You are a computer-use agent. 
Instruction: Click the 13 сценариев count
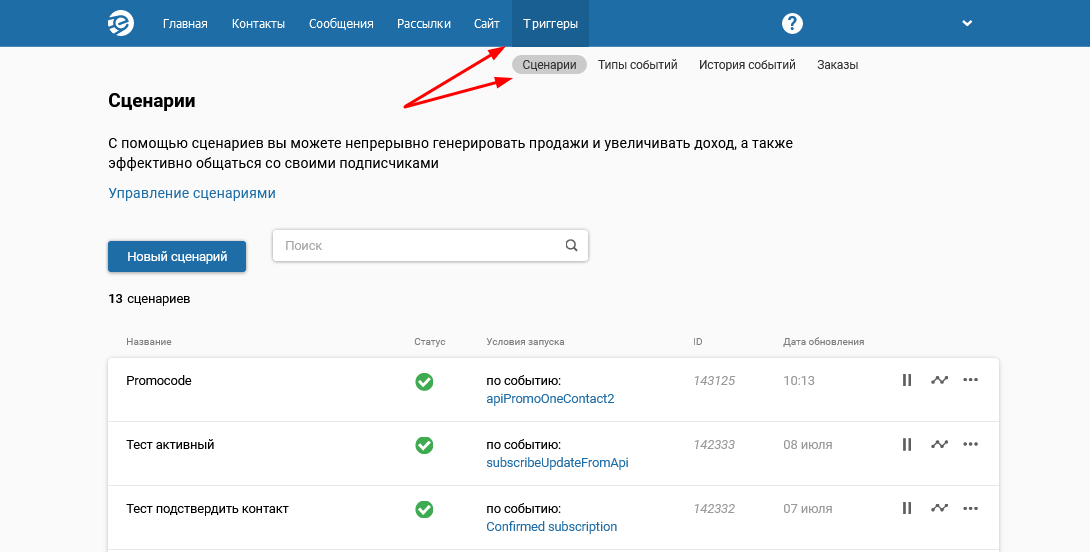pyautogui.click(x=149, y=299)
